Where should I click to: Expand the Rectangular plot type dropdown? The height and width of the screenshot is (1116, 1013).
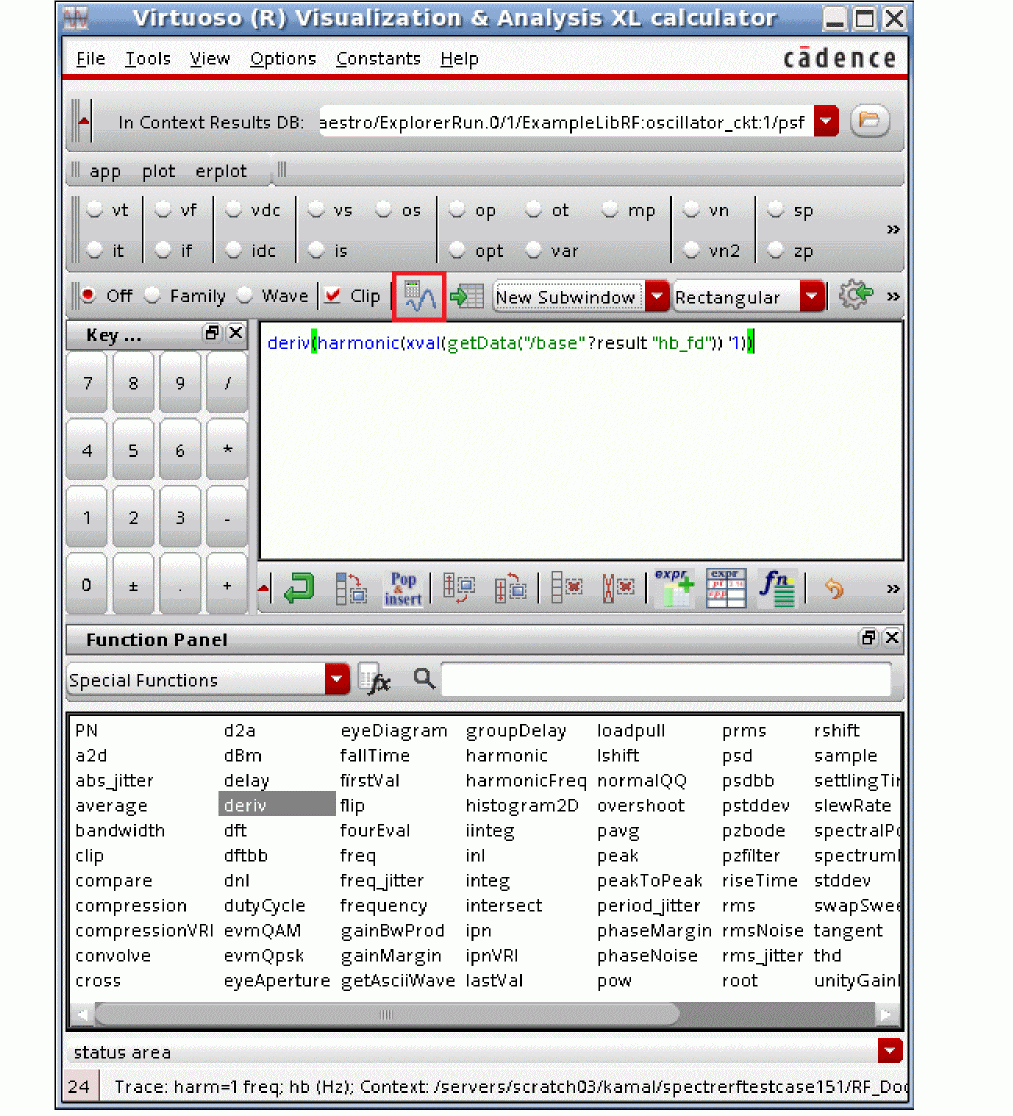coord(813,297)
